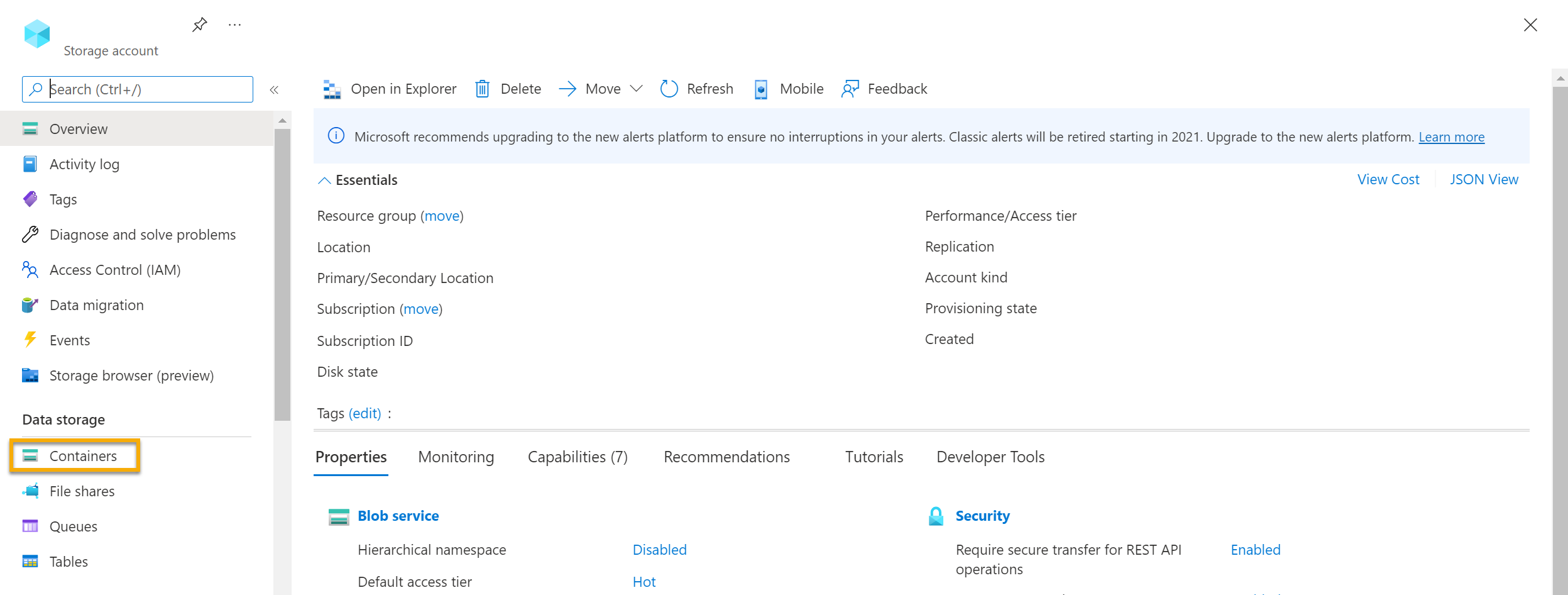Open Containers in Data storage
1568x595 pixels.
point(83,456)
